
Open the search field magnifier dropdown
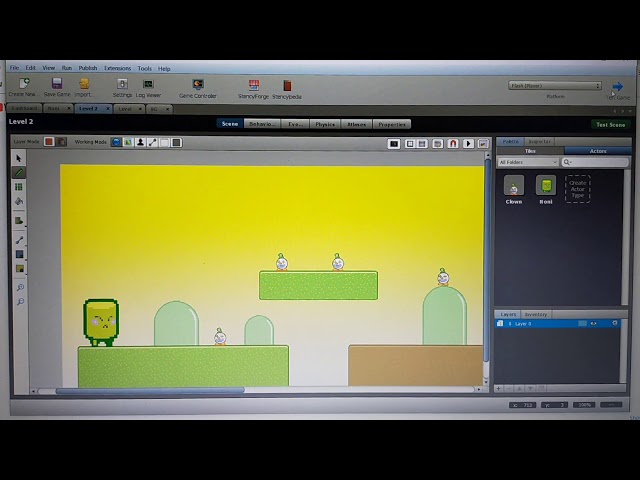click(x=567, y=162)
